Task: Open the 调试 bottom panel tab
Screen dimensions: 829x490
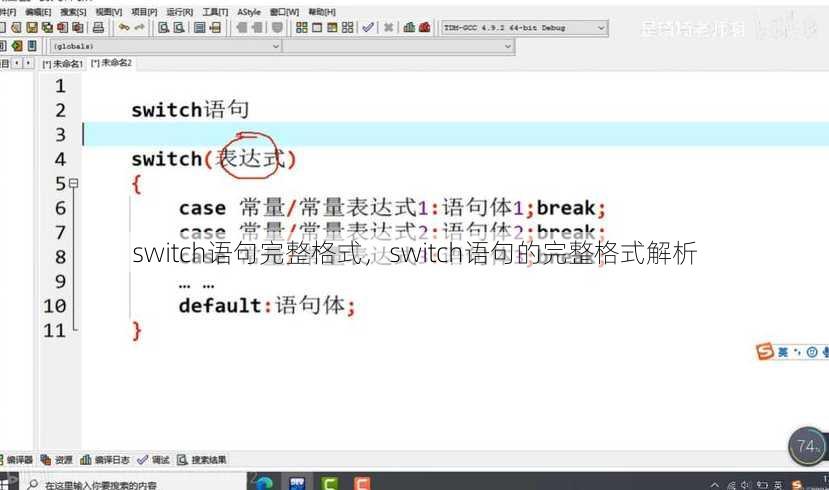Action: click(x=154, y=460)
